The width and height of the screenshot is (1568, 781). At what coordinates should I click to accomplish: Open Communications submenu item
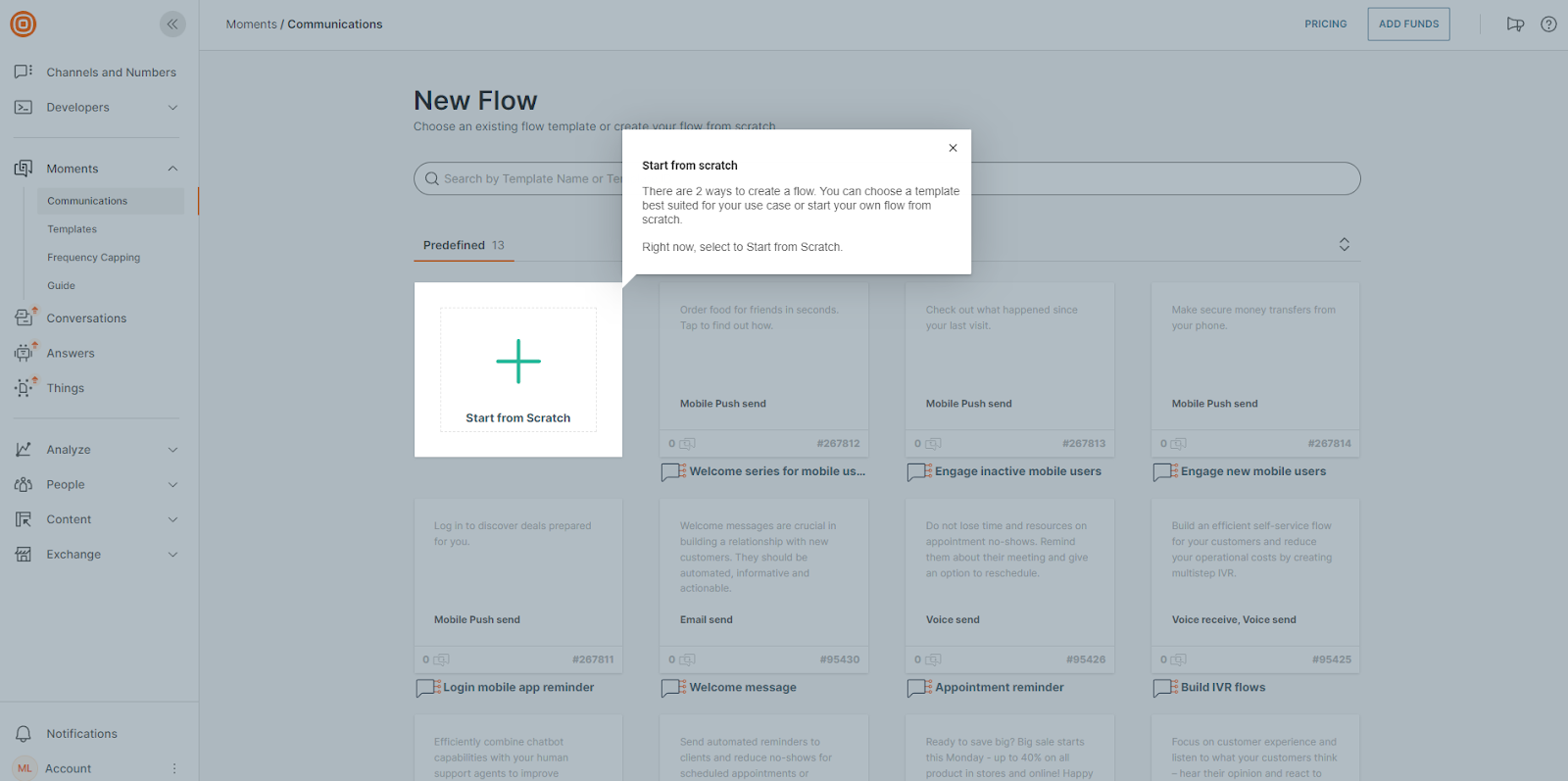pos(111,201)
